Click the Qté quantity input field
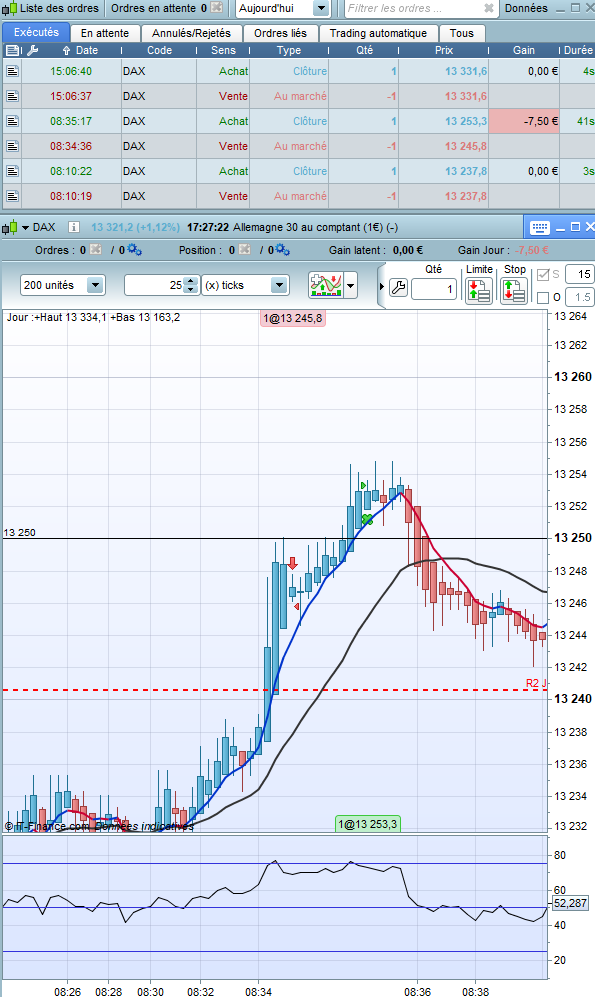595x997 pixels. [x=434, y=289]
